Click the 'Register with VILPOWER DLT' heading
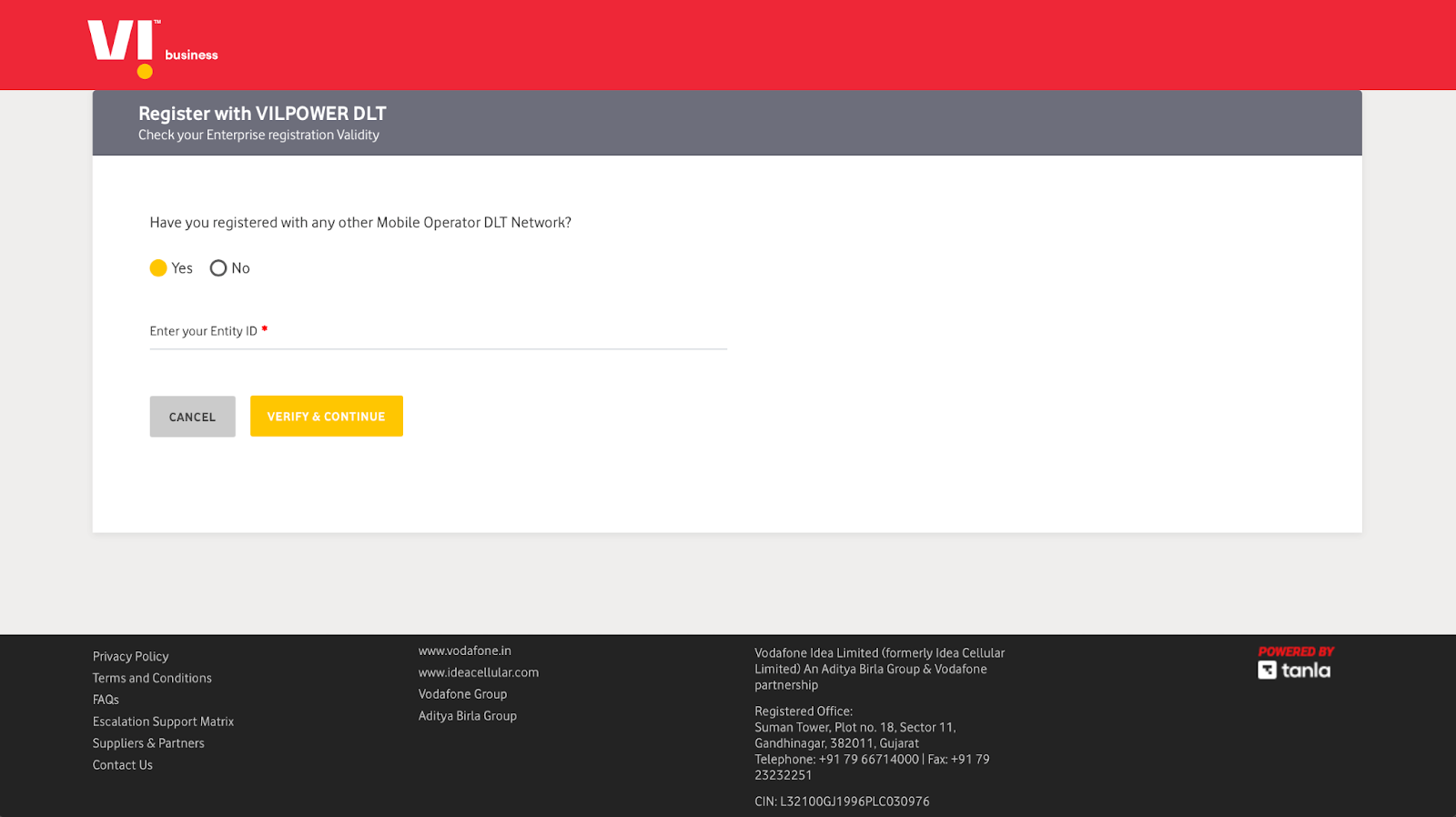The width and height of the screenshot is (1456, 817). (x=262, y=114)
